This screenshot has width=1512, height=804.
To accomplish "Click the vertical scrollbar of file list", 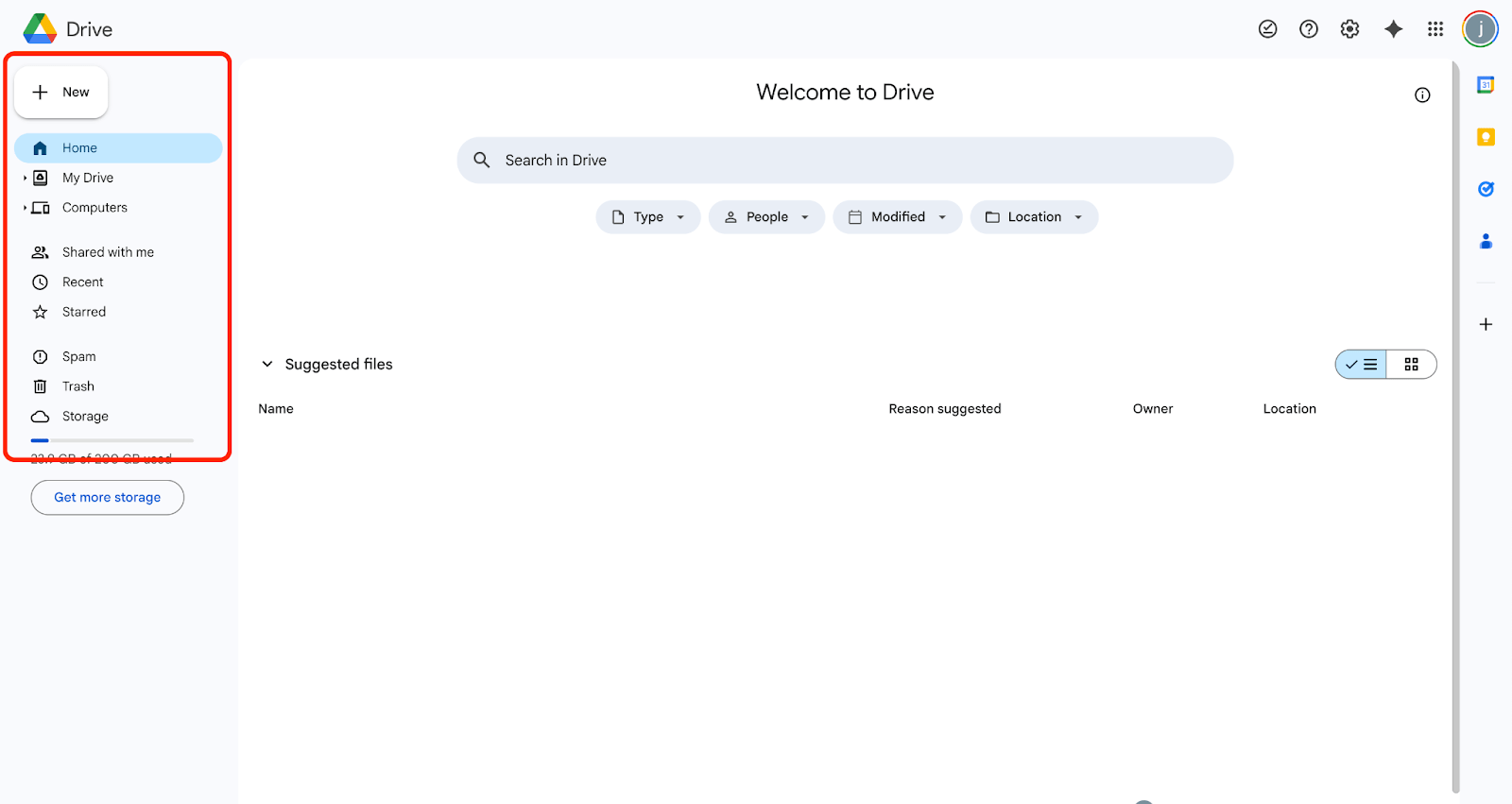I will pos(1455,427).
